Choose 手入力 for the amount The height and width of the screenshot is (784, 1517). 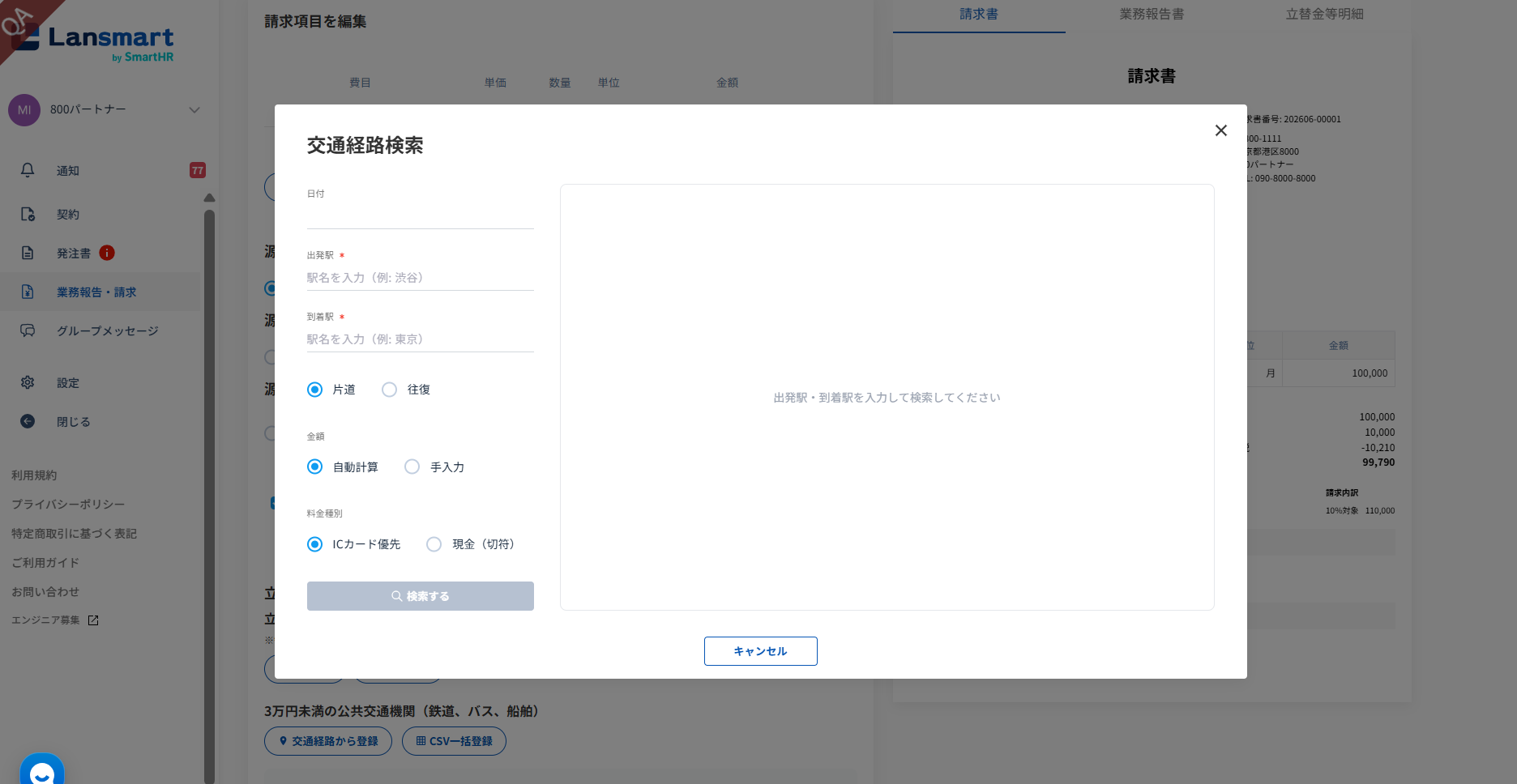(412, 467)
